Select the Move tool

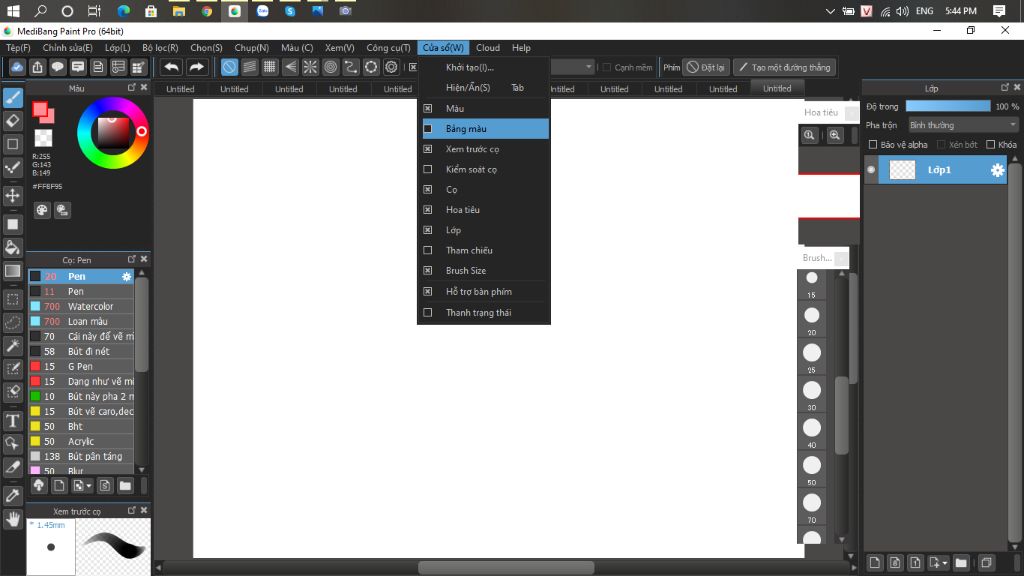[x=12, y=195]
